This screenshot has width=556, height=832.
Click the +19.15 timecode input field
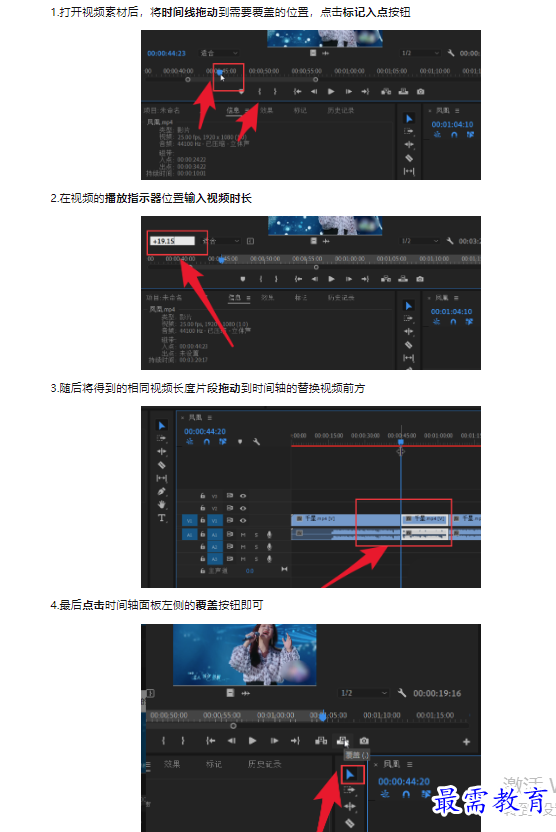pos(172,241)
